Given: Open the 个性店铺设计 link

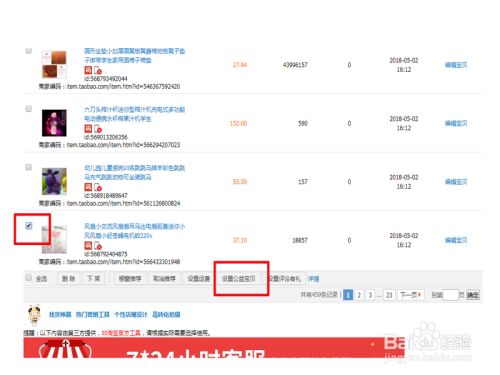Looking at the screenshot, I should tap(130, 314).
